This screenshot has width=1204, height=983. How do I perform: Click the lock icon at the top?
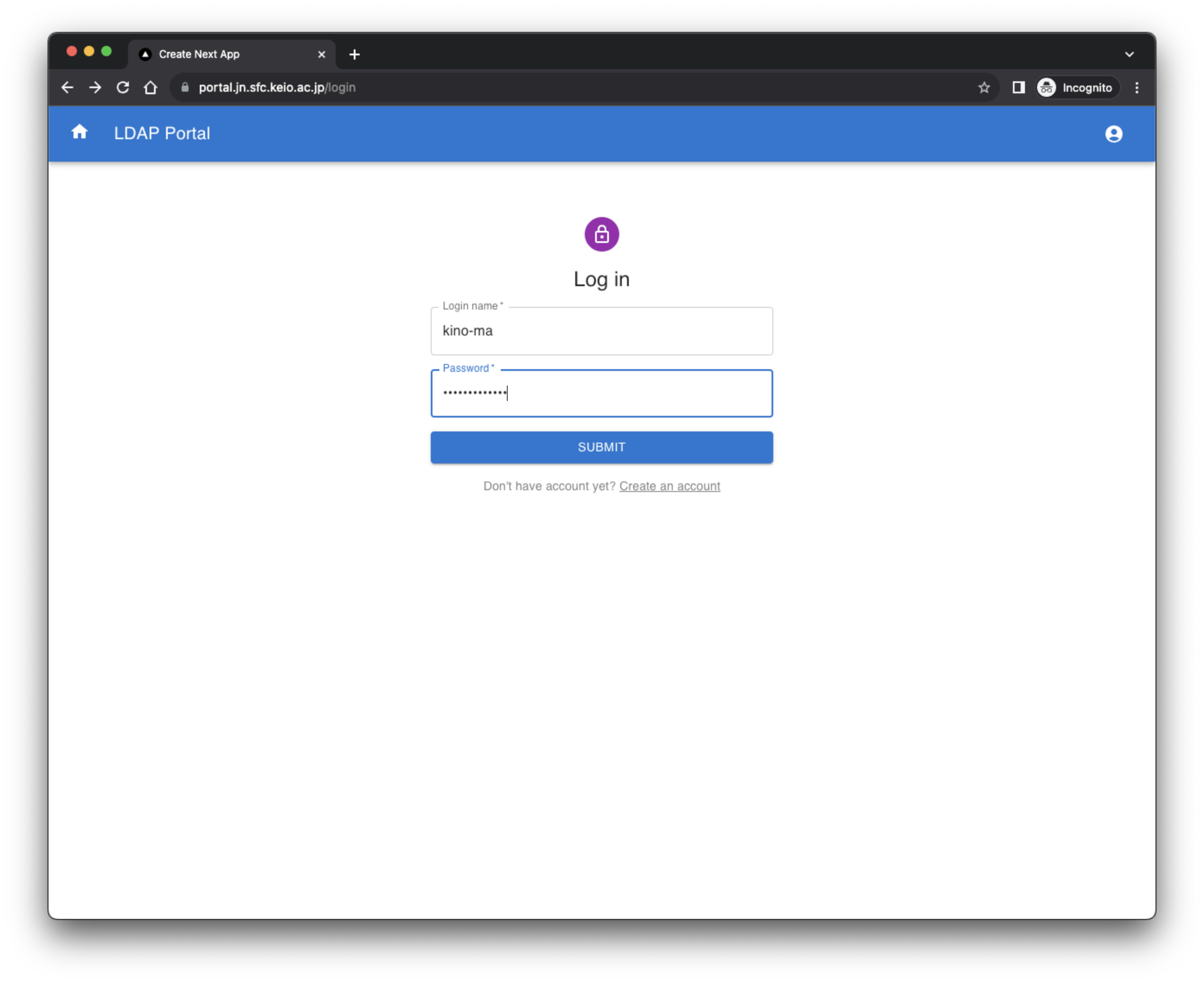coord(601,234)
